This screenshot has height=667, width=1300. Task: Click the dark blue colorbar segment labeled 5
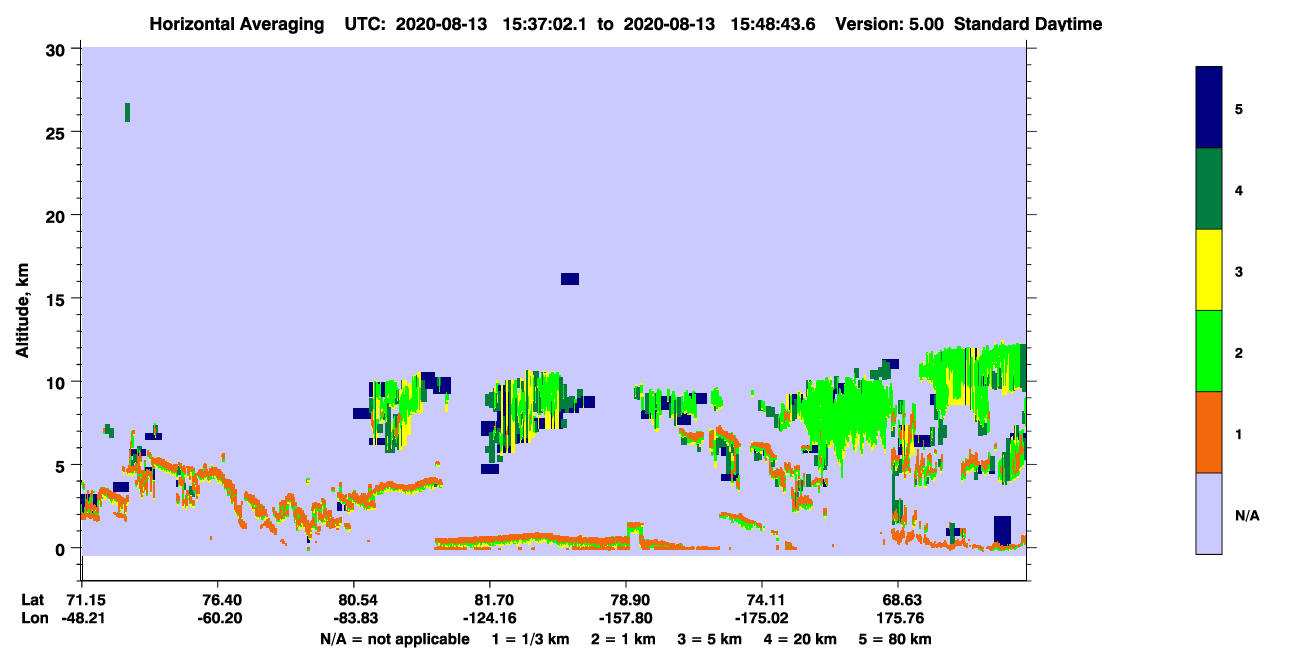(x=1209, y=108)
